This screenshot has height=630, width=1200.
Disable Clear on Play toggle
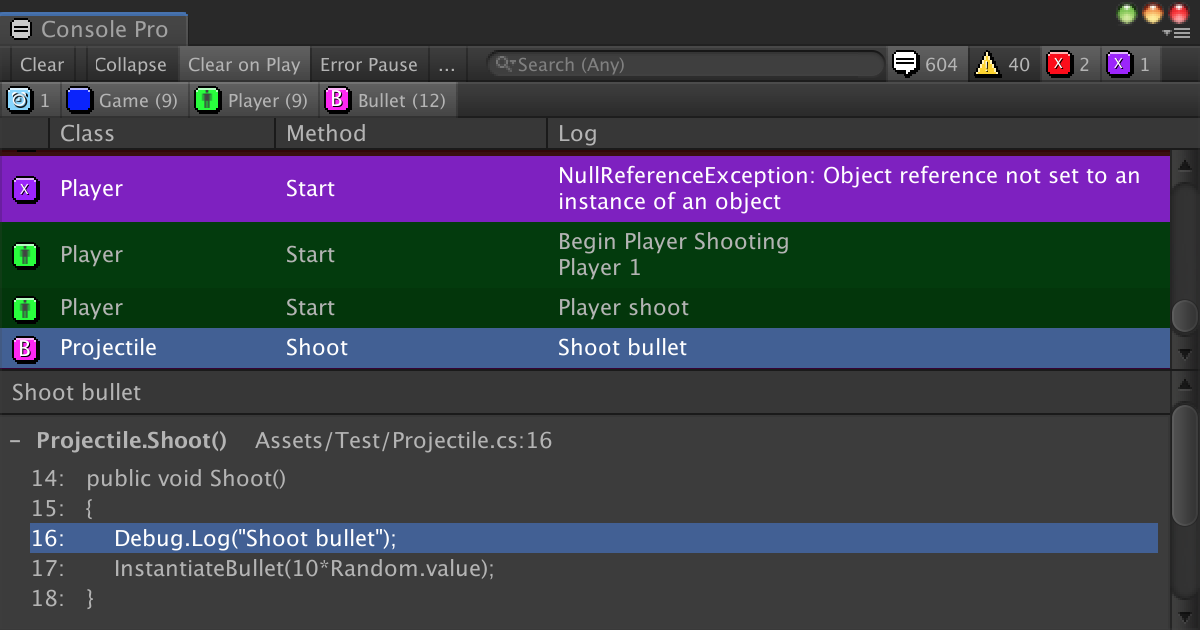[x=244, y=65]
